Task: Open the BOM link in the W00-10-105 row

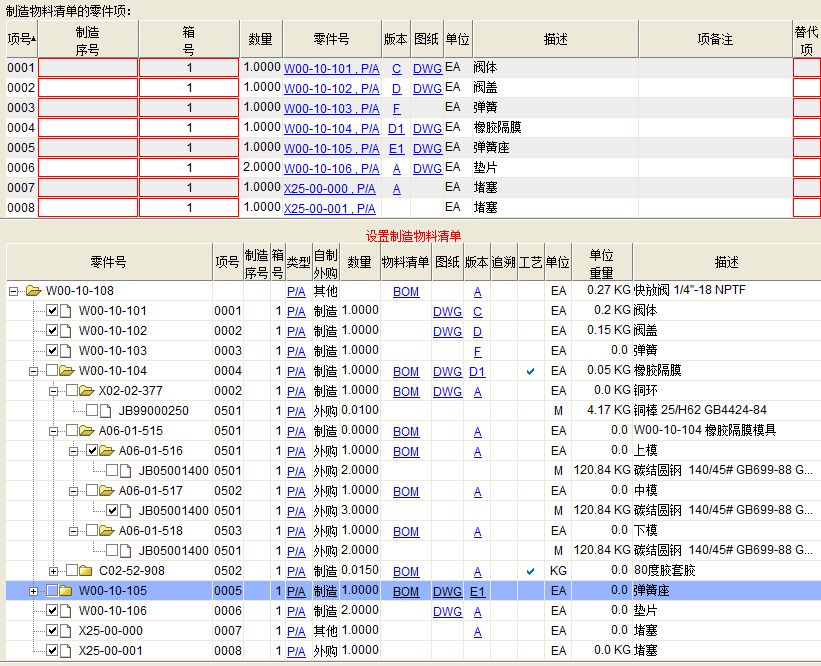Action: [x=406, y=591]
